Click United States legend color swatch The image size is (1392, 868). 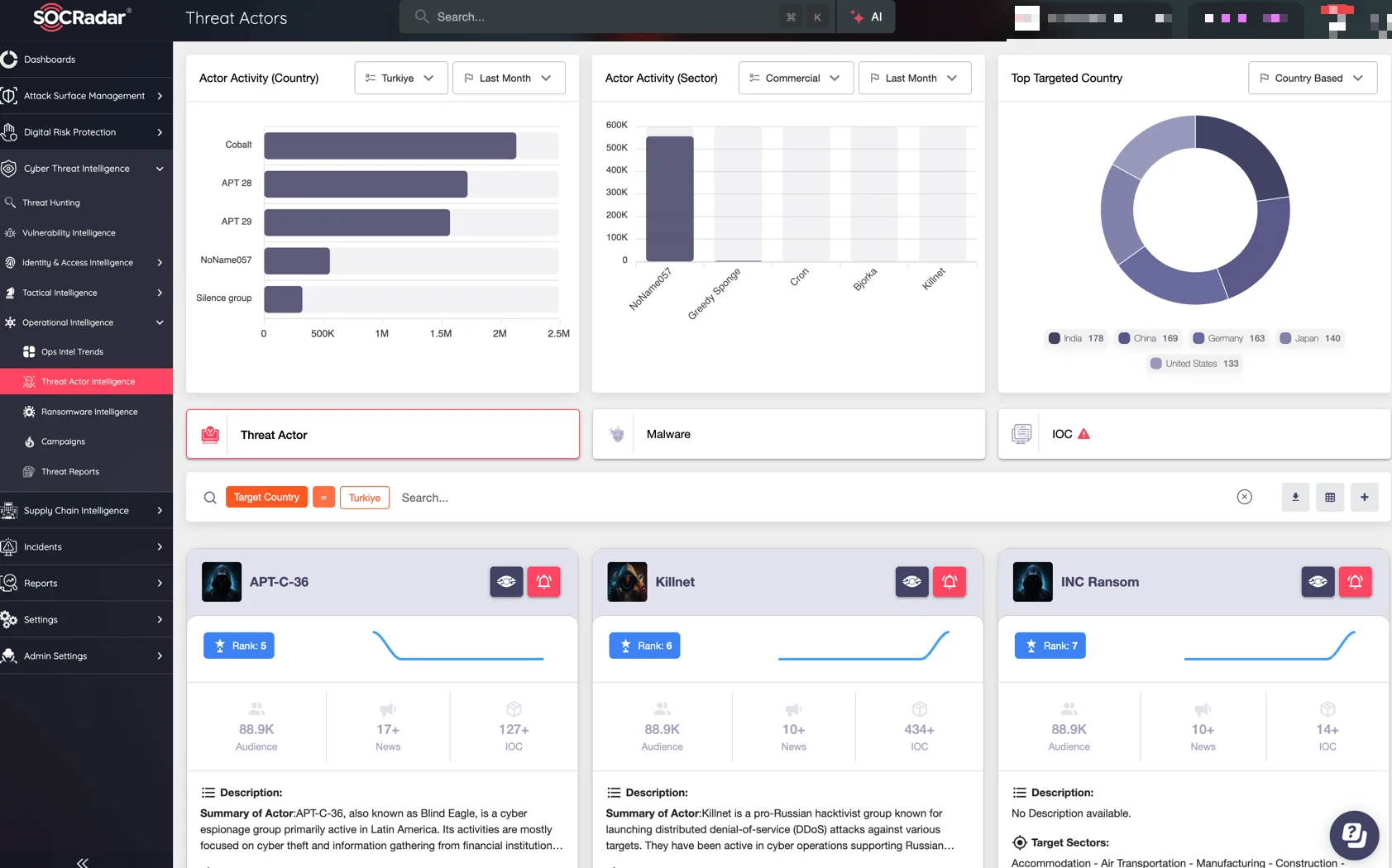pos(1156,364)
